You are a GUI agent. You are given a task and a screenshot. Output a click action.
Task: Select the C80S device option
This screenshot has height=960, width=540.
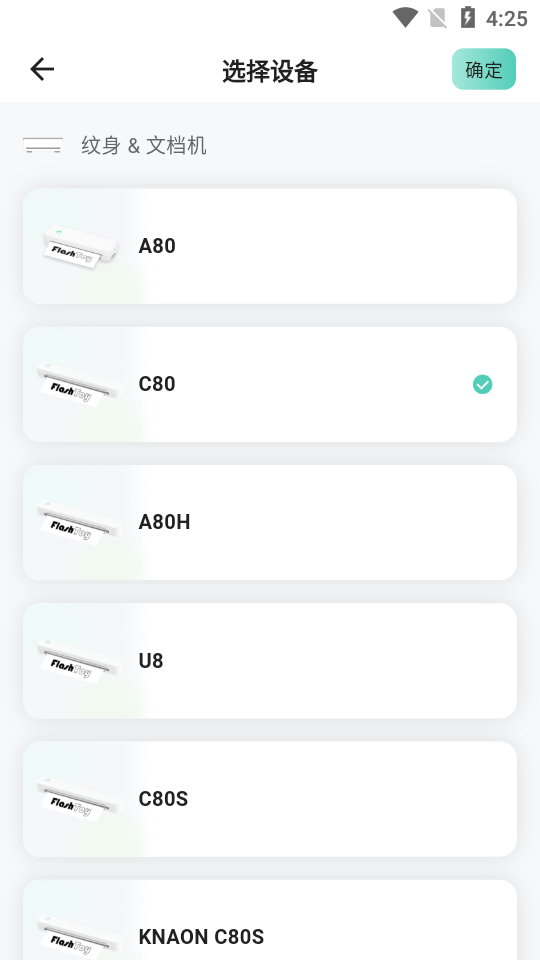270,799
